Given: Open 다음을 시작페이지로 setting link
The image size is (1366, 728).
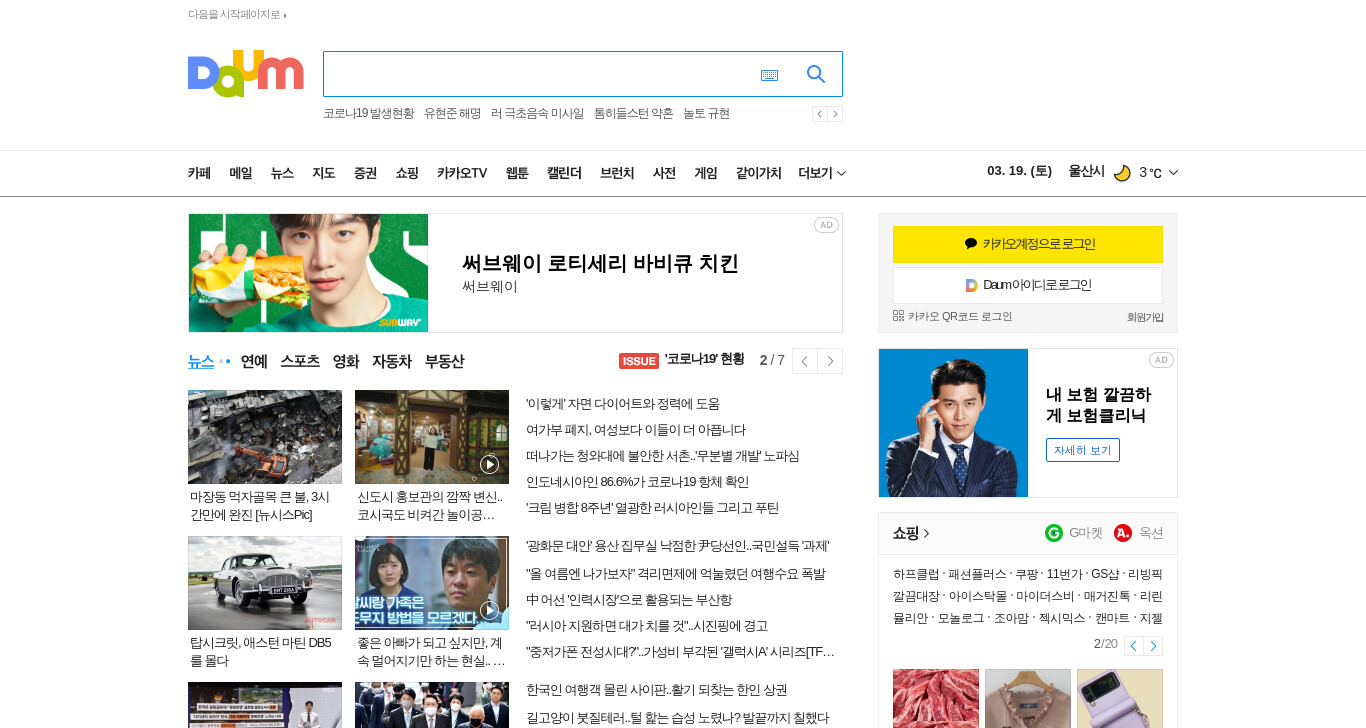Looking at the screenshot, I should (x=237, y=15).
